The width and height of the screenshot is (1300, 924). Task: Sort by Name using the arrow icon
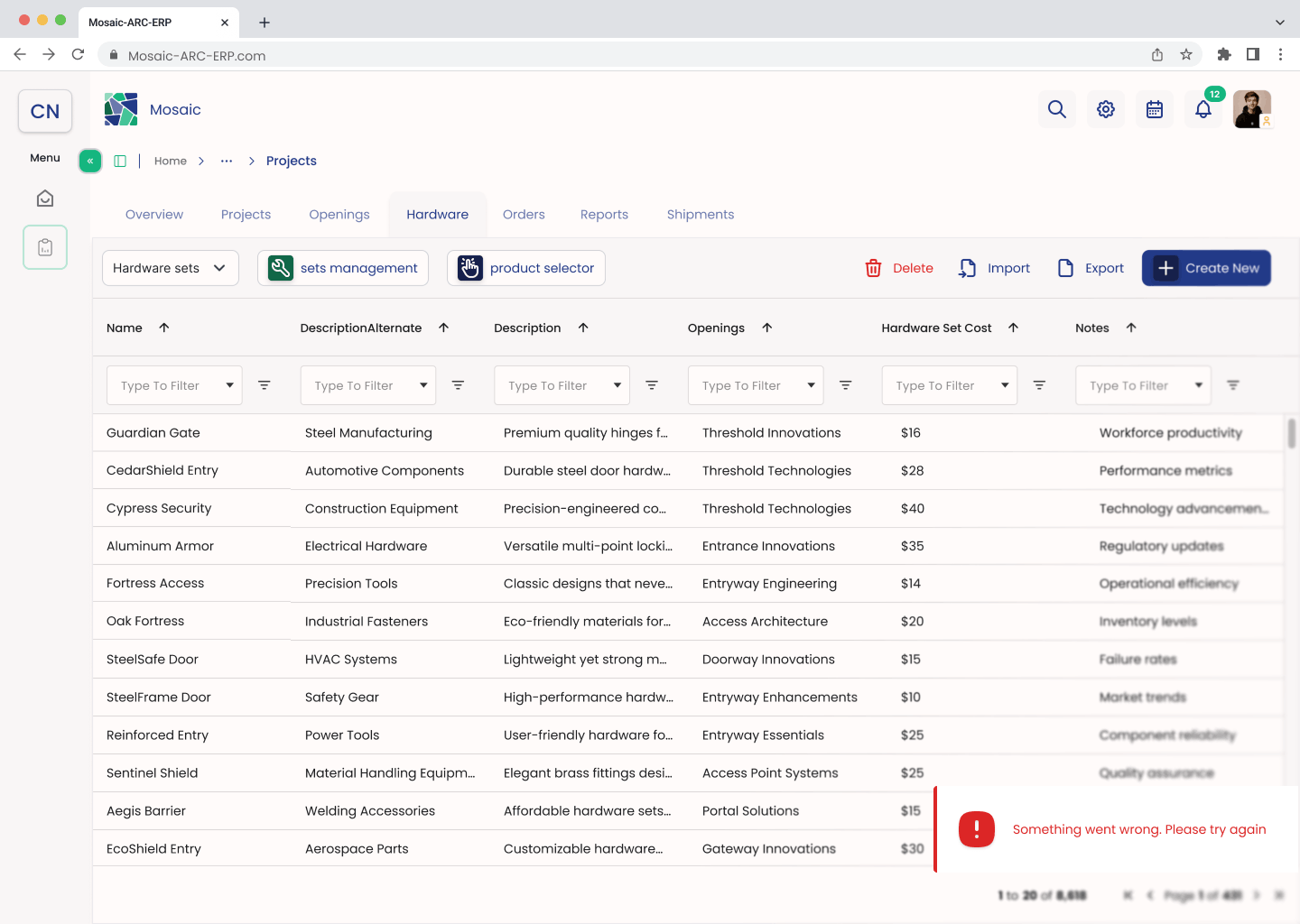(164, 328)
